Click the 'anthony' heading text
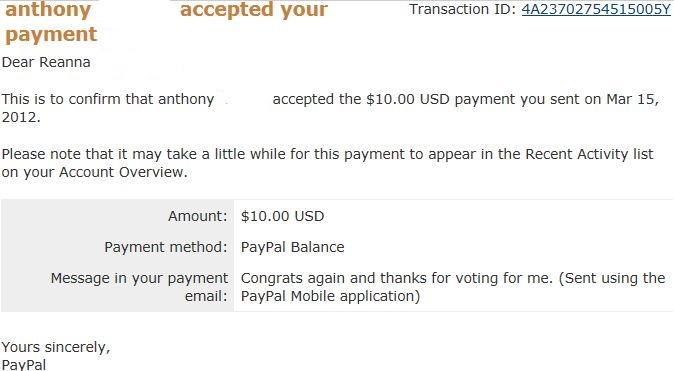674x371 pixels. (x=48, y=9)
